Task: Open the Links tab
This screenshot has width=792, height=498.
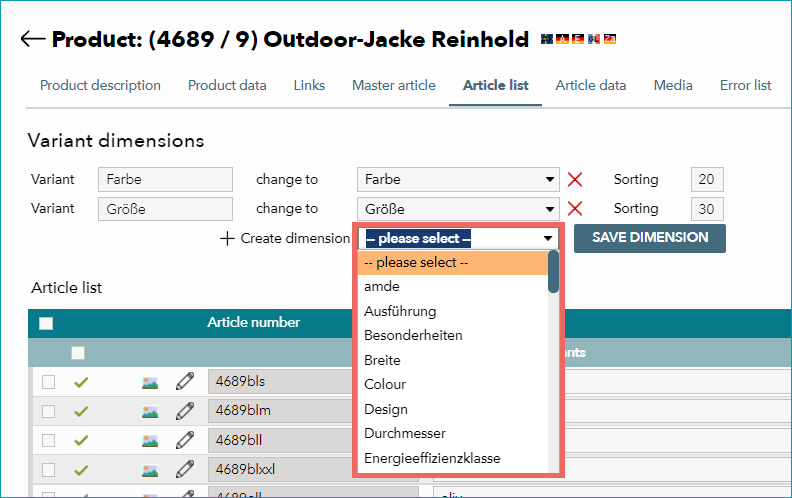Action: (x=309, y=85)
